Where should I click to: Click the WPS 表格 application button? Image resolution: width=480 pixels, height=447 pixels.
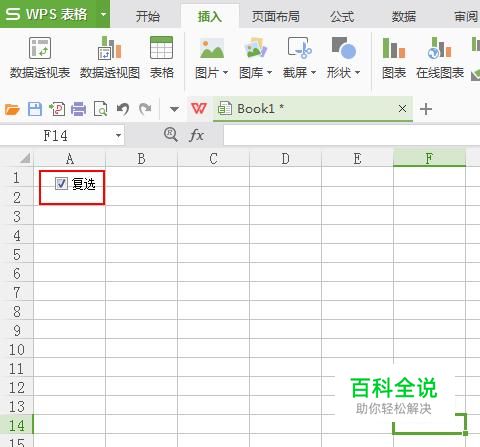(47, 14)
